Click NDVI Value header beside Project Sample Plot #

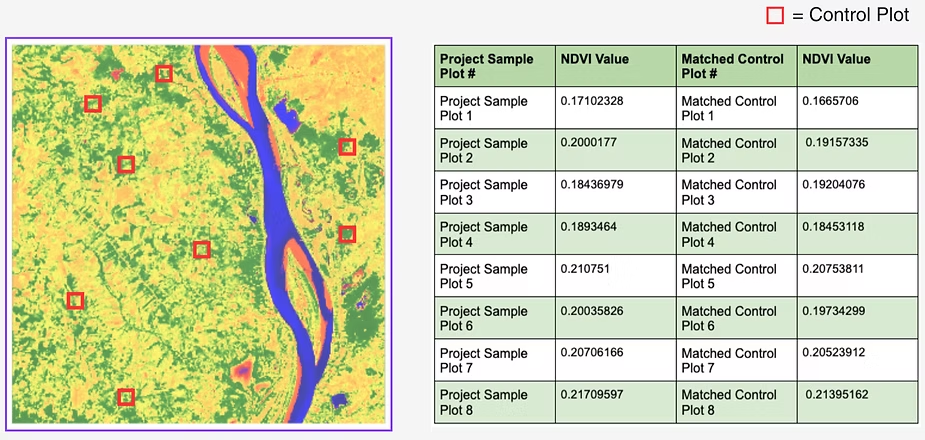(x=615, y=66)
